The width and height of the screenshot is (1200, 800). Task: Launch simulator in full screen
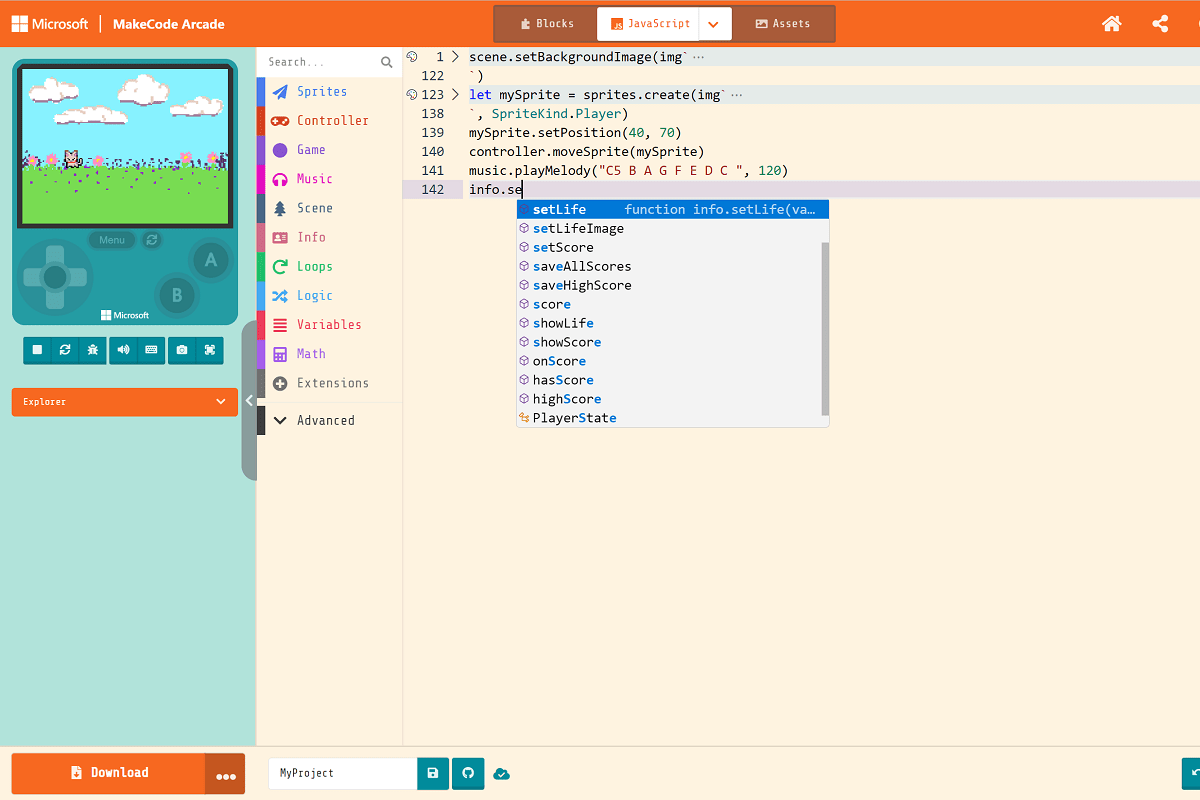(x=210, y=350)
